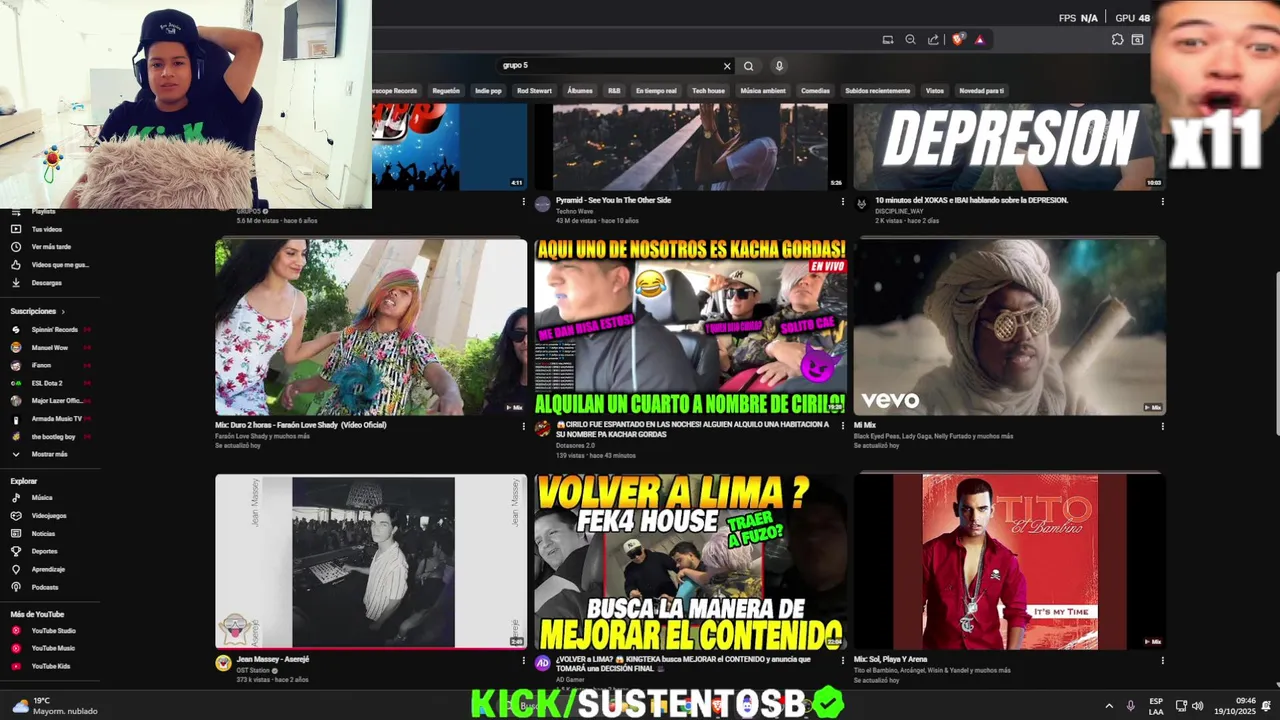
Task: Select the En tiempo real chip
Action: tap(656, 91)
